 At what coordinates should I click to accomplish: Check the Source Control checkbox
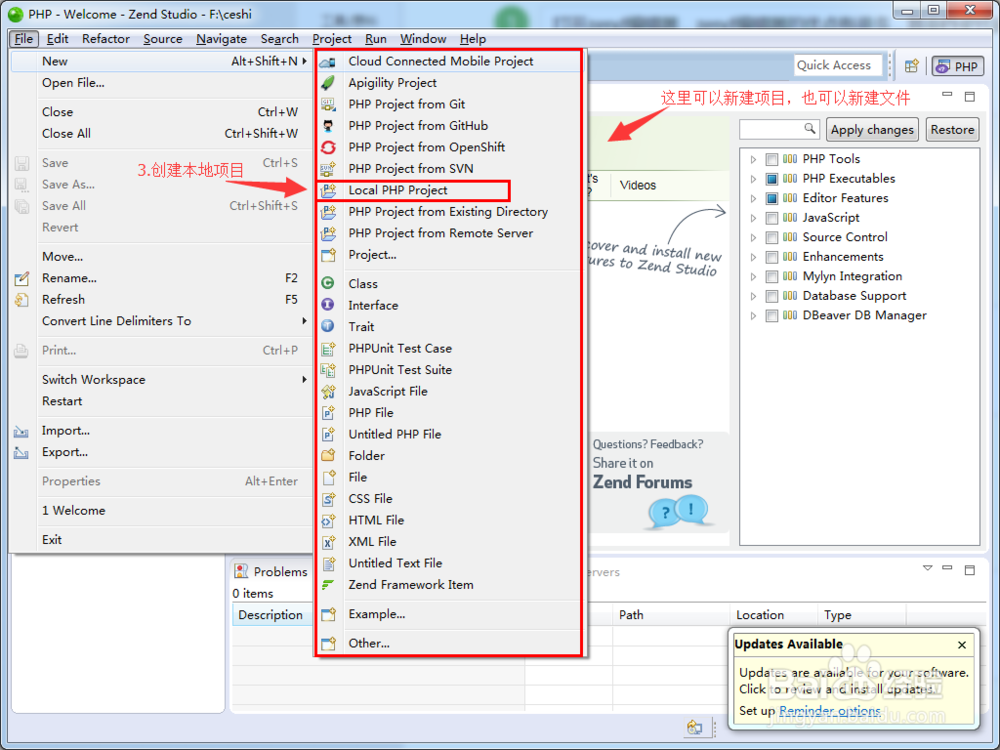coord(772,238)
